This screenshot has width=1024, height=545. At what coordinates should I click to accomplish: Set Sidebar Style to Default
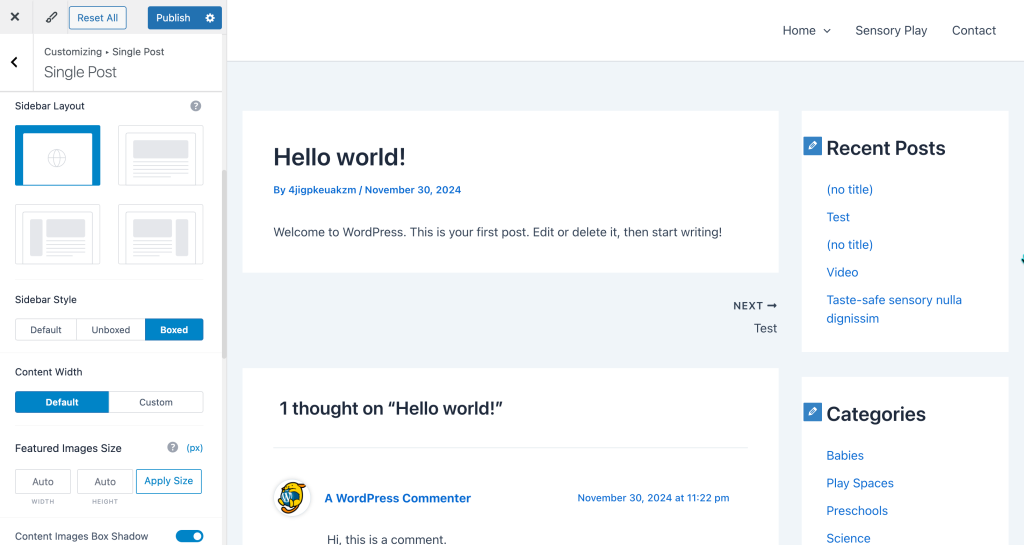click(x=46, y=330)
